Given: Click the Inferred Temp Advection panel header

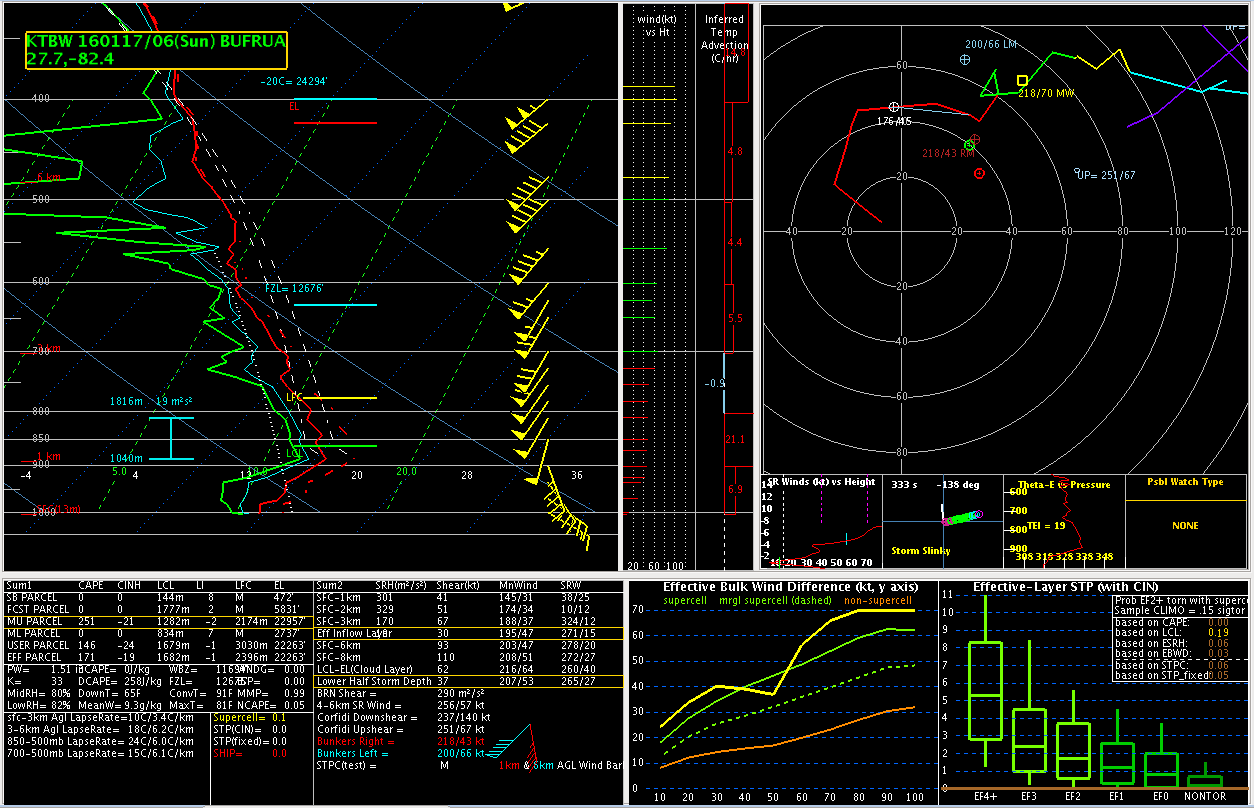Looking at the screenshot, I should [724, 39].
